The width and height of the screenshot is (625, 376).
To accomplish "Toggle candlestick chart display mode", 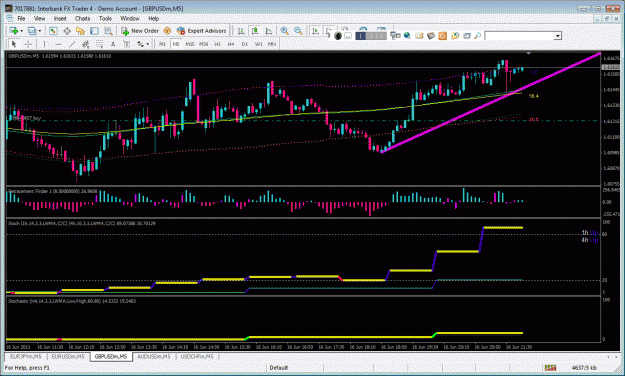I will coord(255,31).
